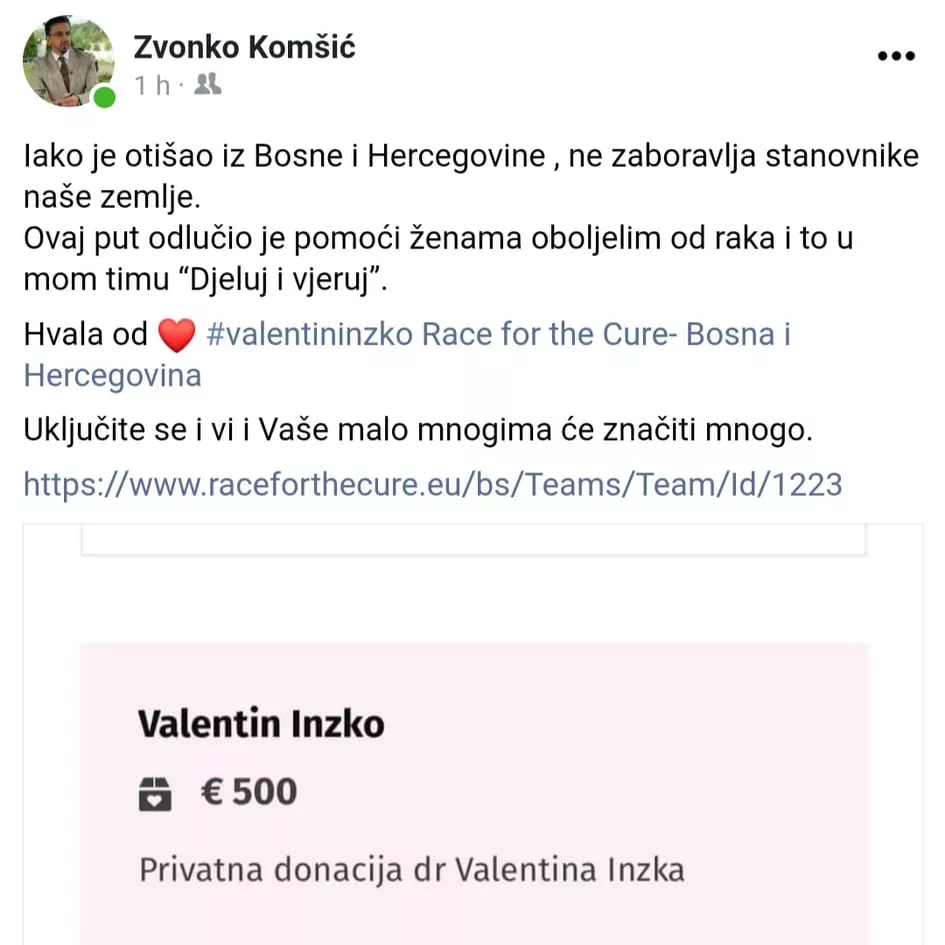The width and height of the screenshot is (945, 945).
Task: Click "Privatna donacija dr Valentina Inzka" text
Action: tap(411, 869)
